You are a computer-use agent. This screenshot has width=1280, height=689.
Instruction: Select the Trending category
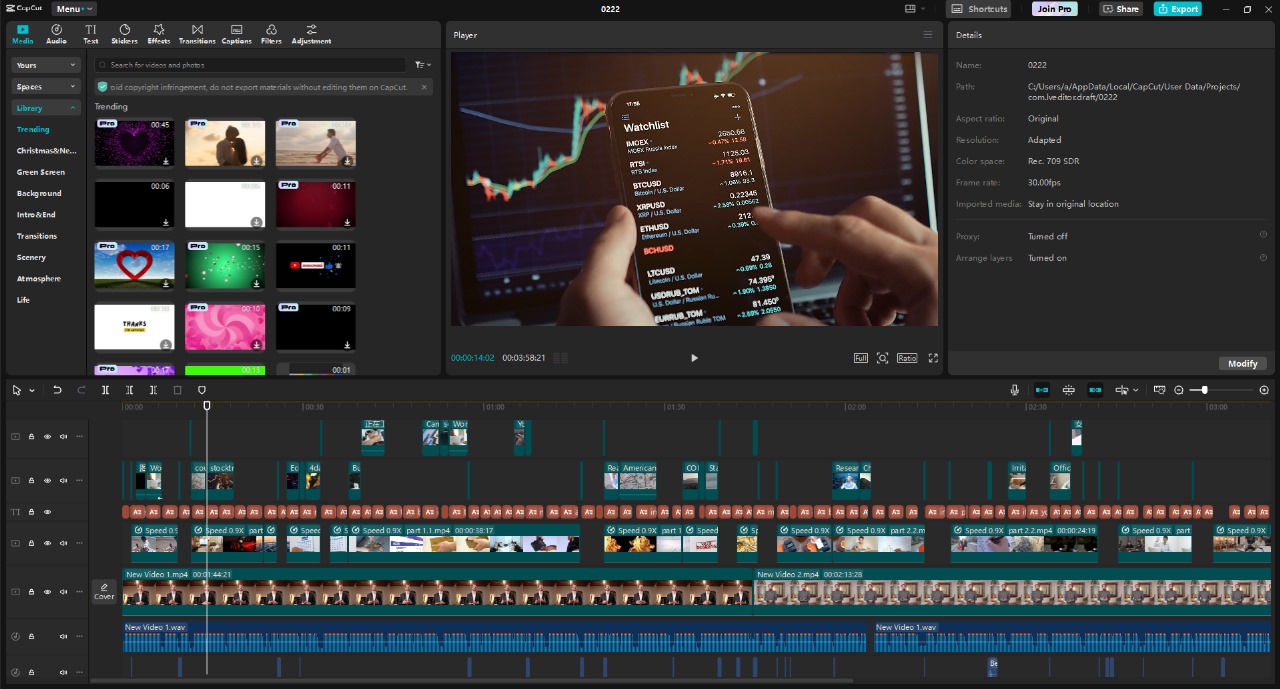click(33, 130)
